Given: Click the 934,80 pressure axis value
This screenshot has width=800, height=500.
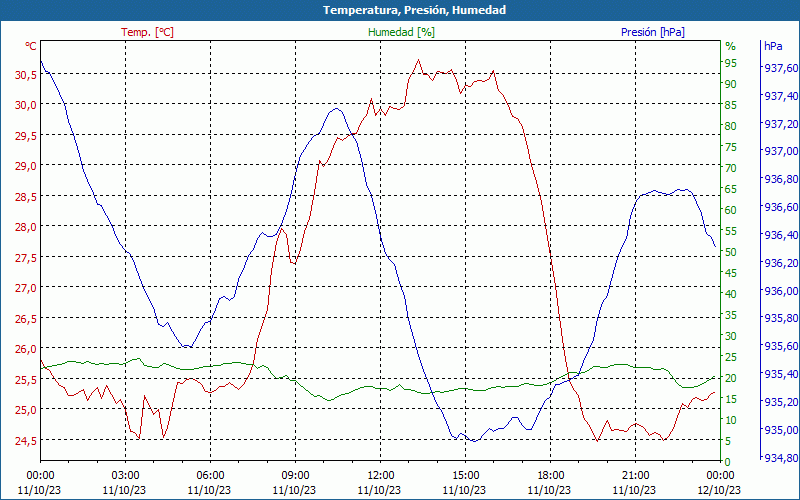Looking at the screenshot, I should point(781,458).
